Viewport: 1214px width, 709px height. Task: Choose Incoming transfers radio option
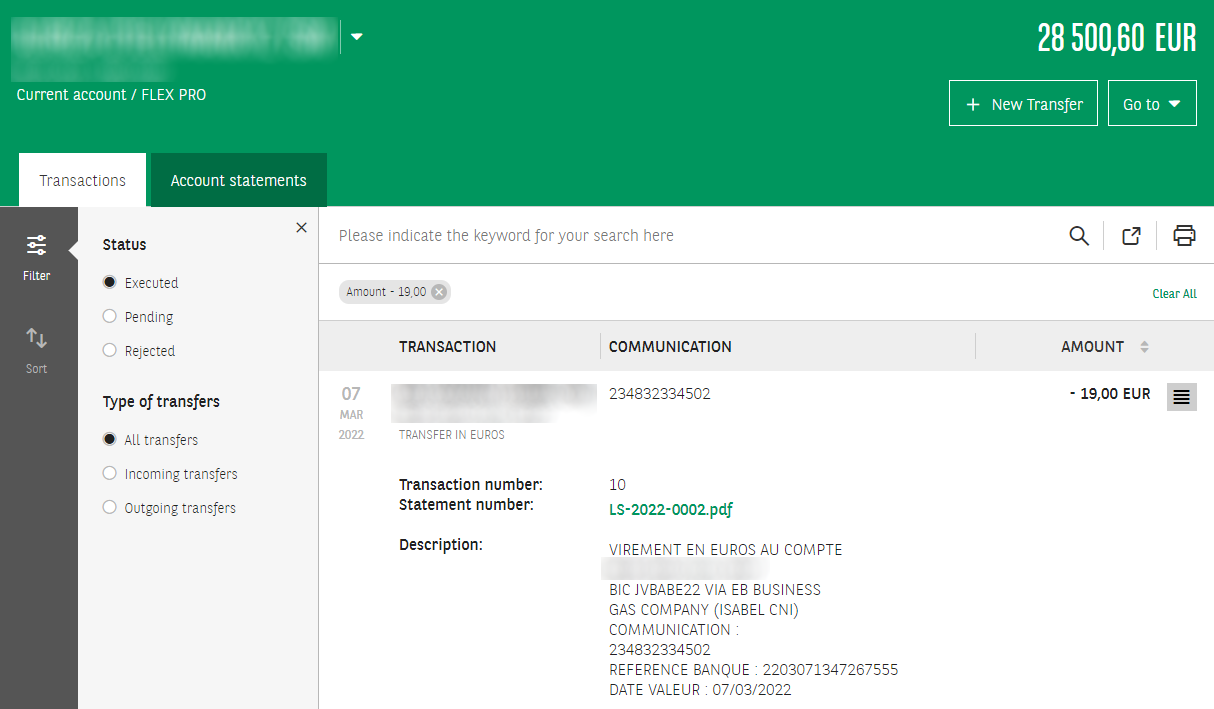click(110, 474)
